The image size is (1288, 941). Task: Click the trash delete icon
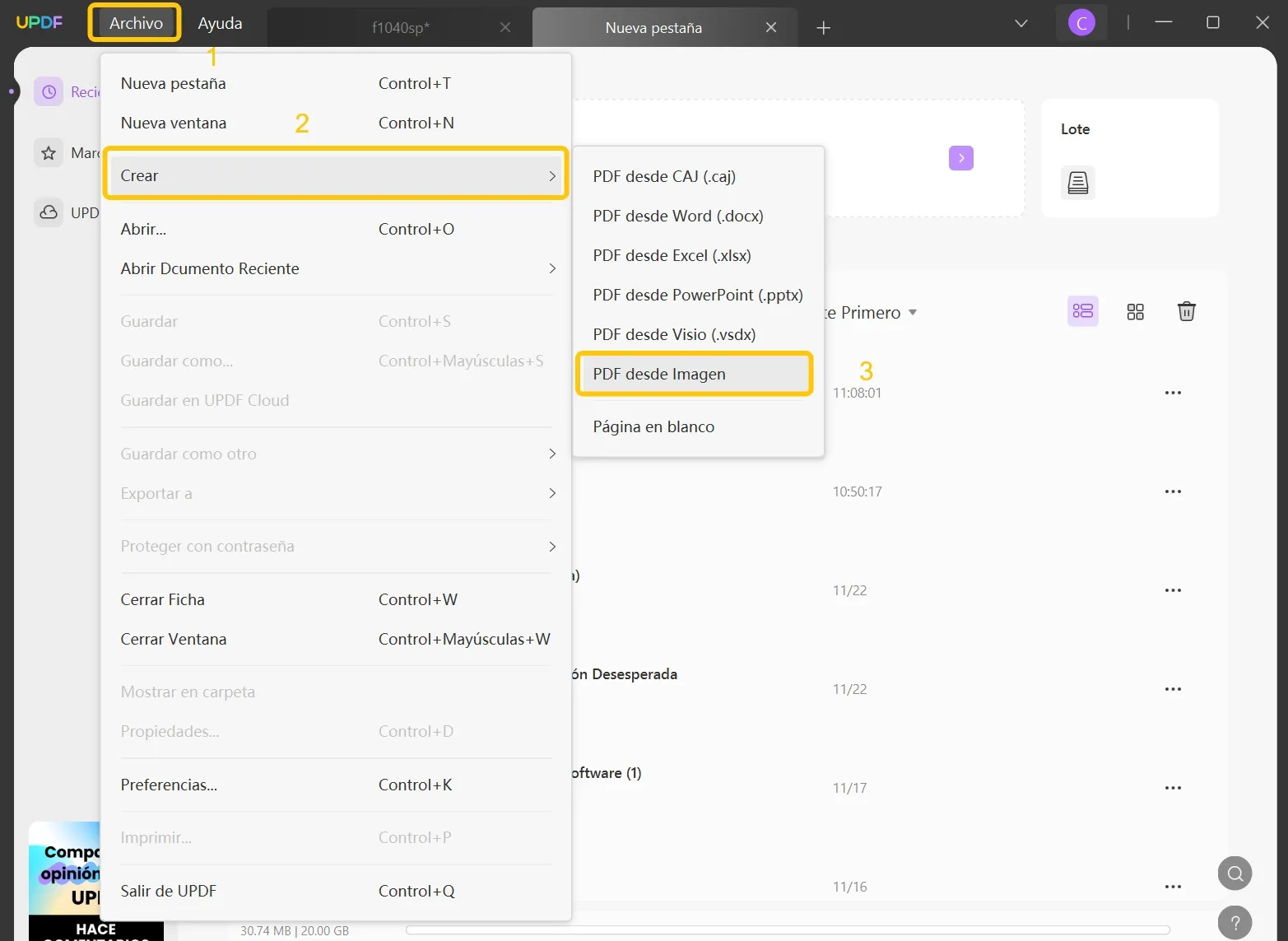click(x=1186, y=311)
